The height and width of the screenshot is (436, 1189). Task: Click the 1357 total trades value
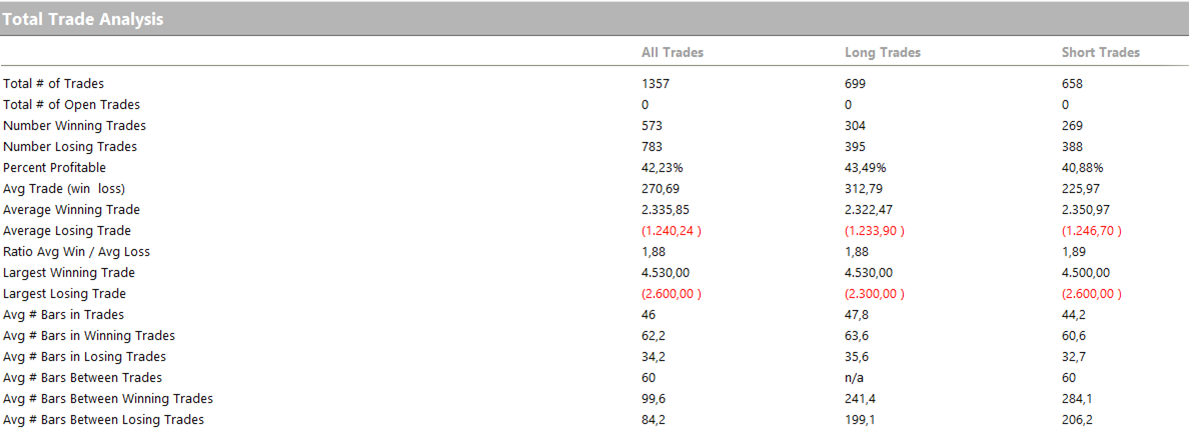pos(655,84)
